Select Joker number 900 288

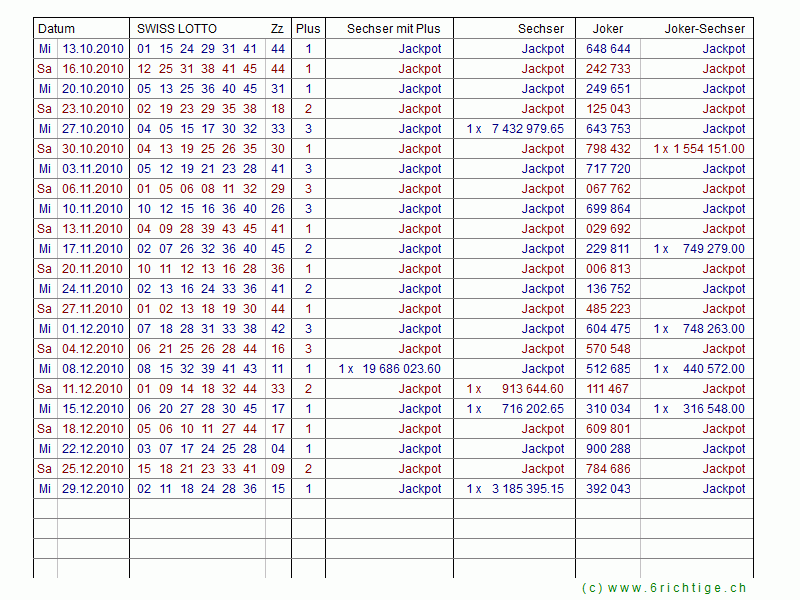click(608, 449)
